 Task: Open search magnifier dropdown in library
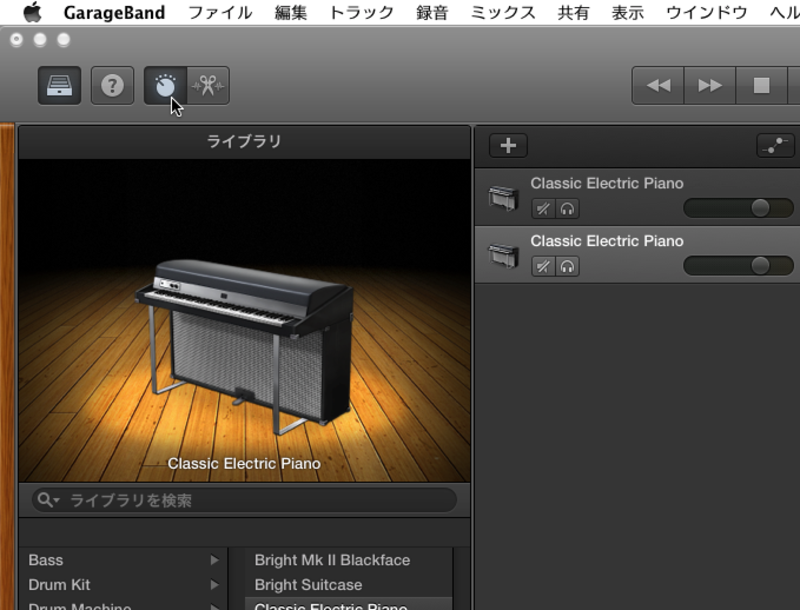pos(48,500)
